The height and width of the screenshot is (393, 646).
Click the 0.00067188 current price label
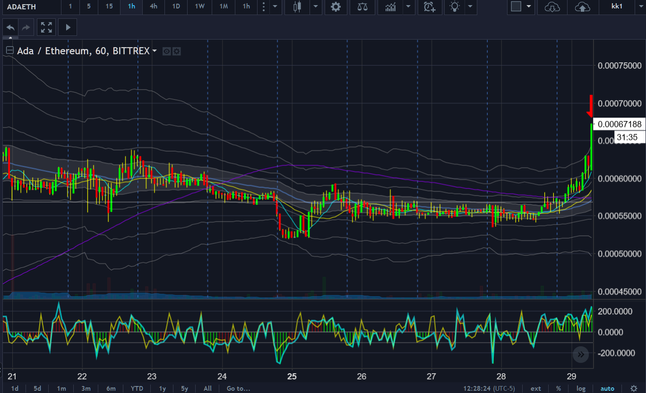point(619,124)
